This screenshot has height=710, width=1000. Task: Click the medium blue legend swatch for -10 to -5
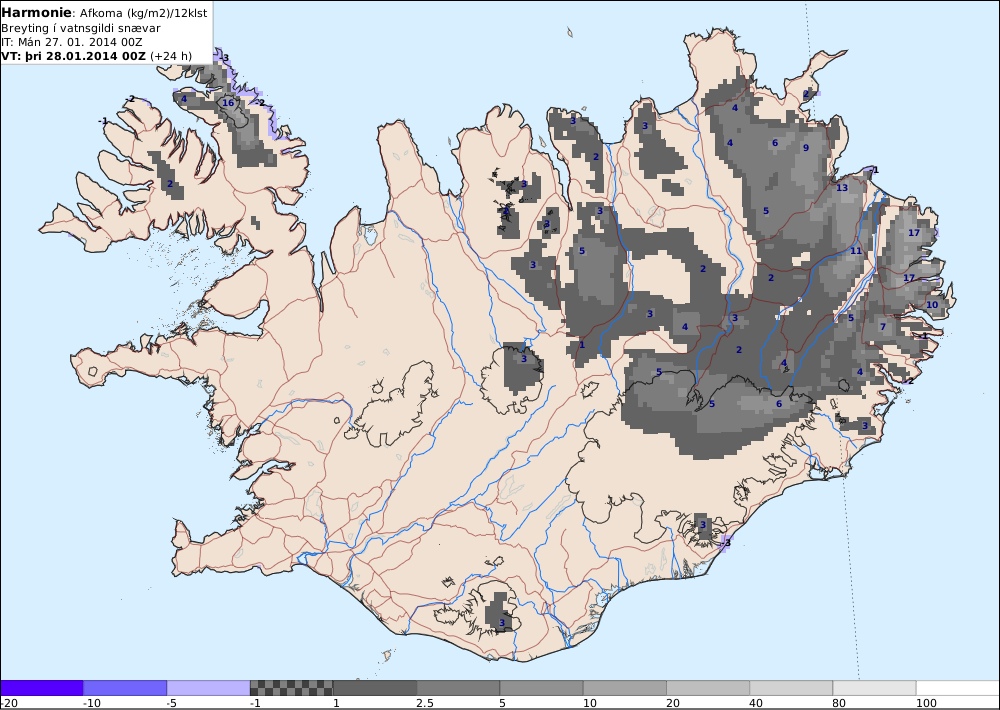[x=125, y=688]
